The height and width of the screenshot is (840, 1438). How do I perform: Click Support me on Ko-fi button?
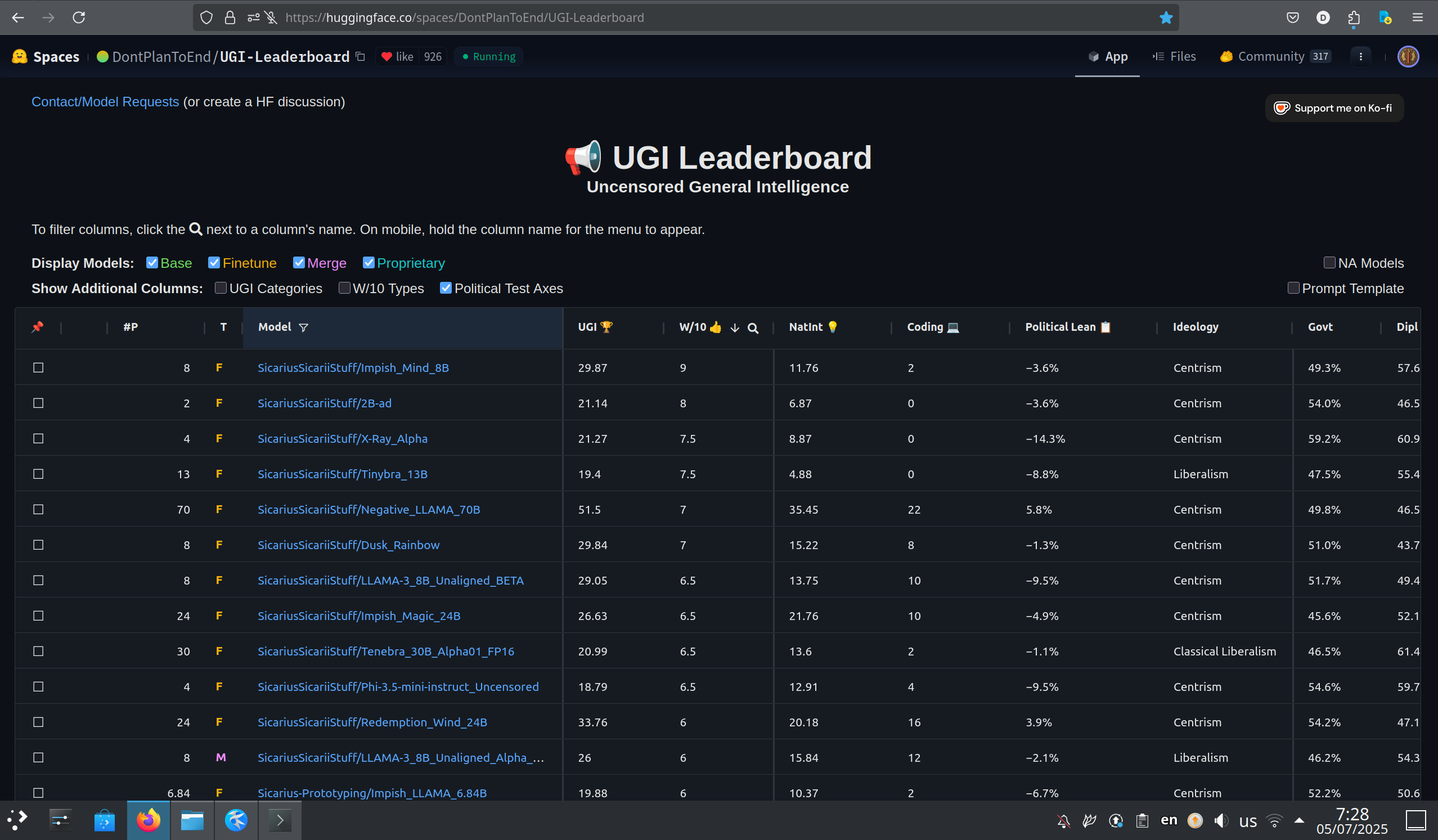coord(1334,108)
